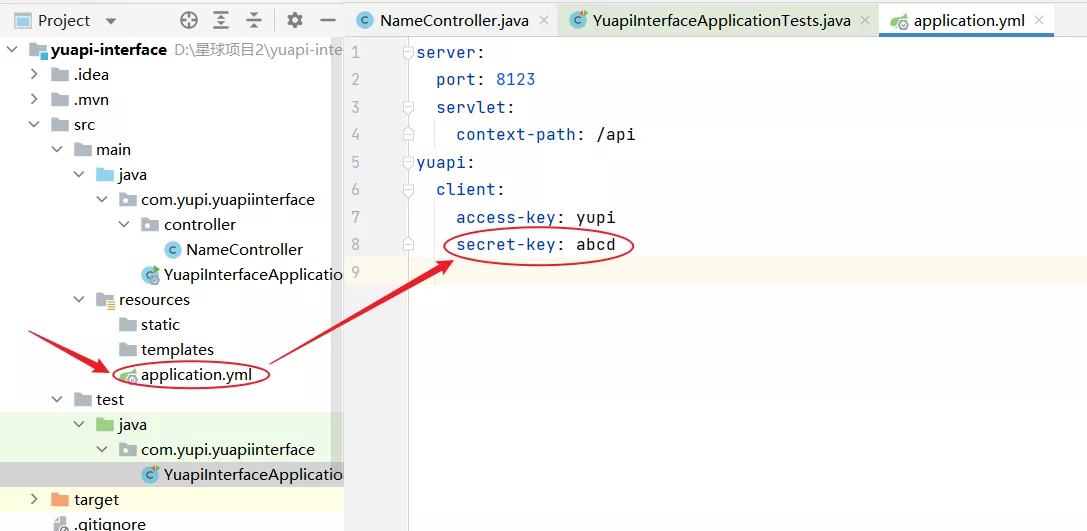Select YuapiInterfaceApplication class under main

point(253,275)
